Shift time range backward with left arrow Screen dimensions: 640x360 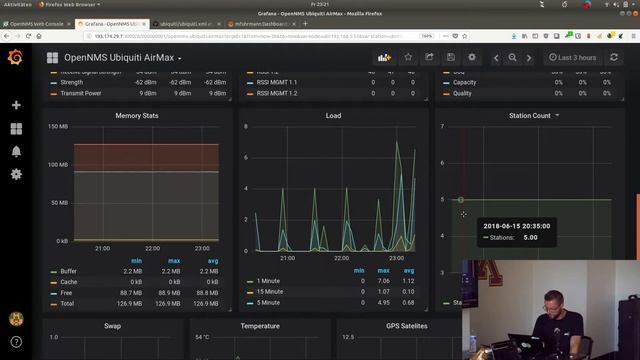[496, 58]
